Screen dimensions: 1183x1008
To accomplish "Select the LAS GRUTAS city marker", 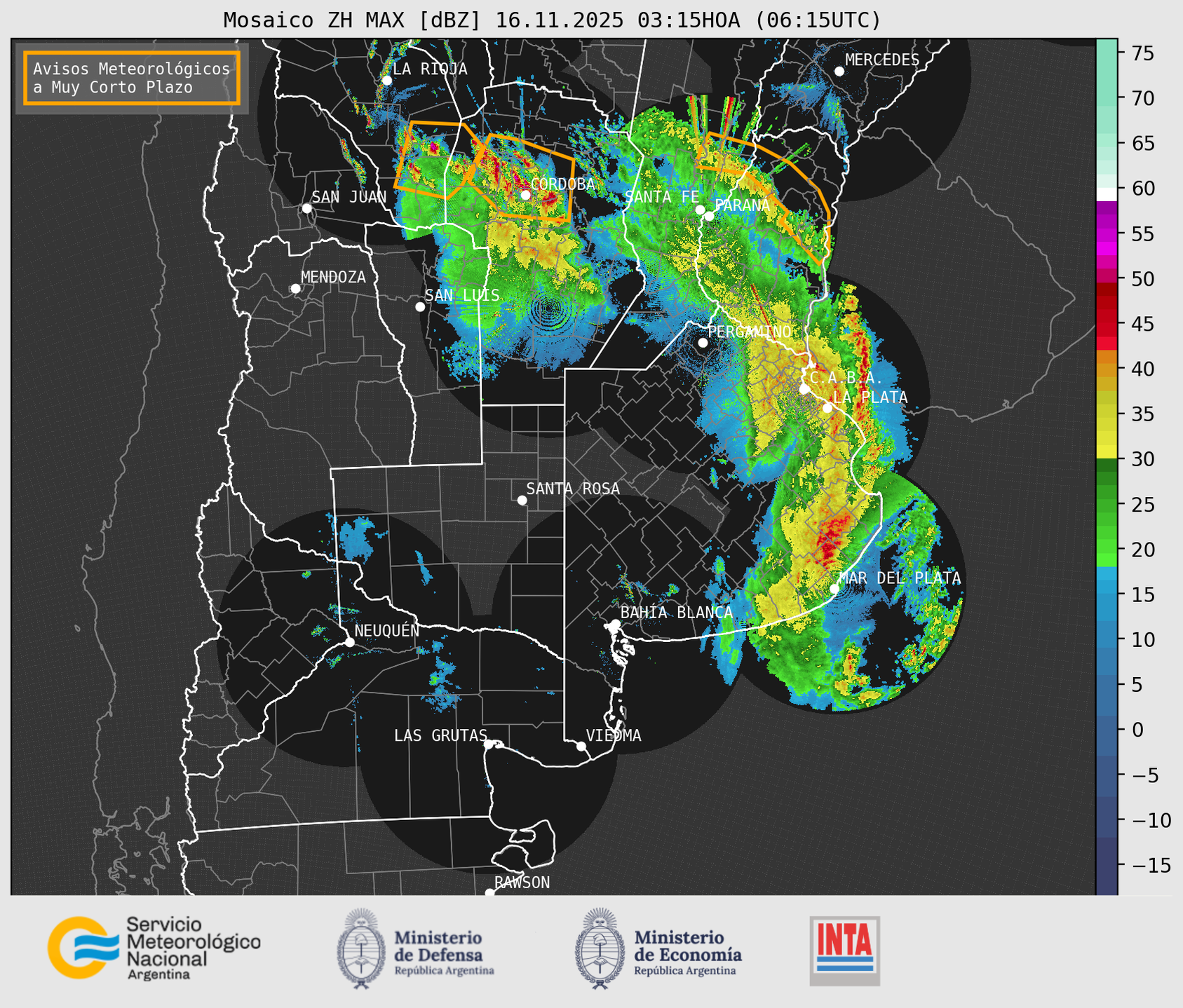I will [x=489, y=744].
